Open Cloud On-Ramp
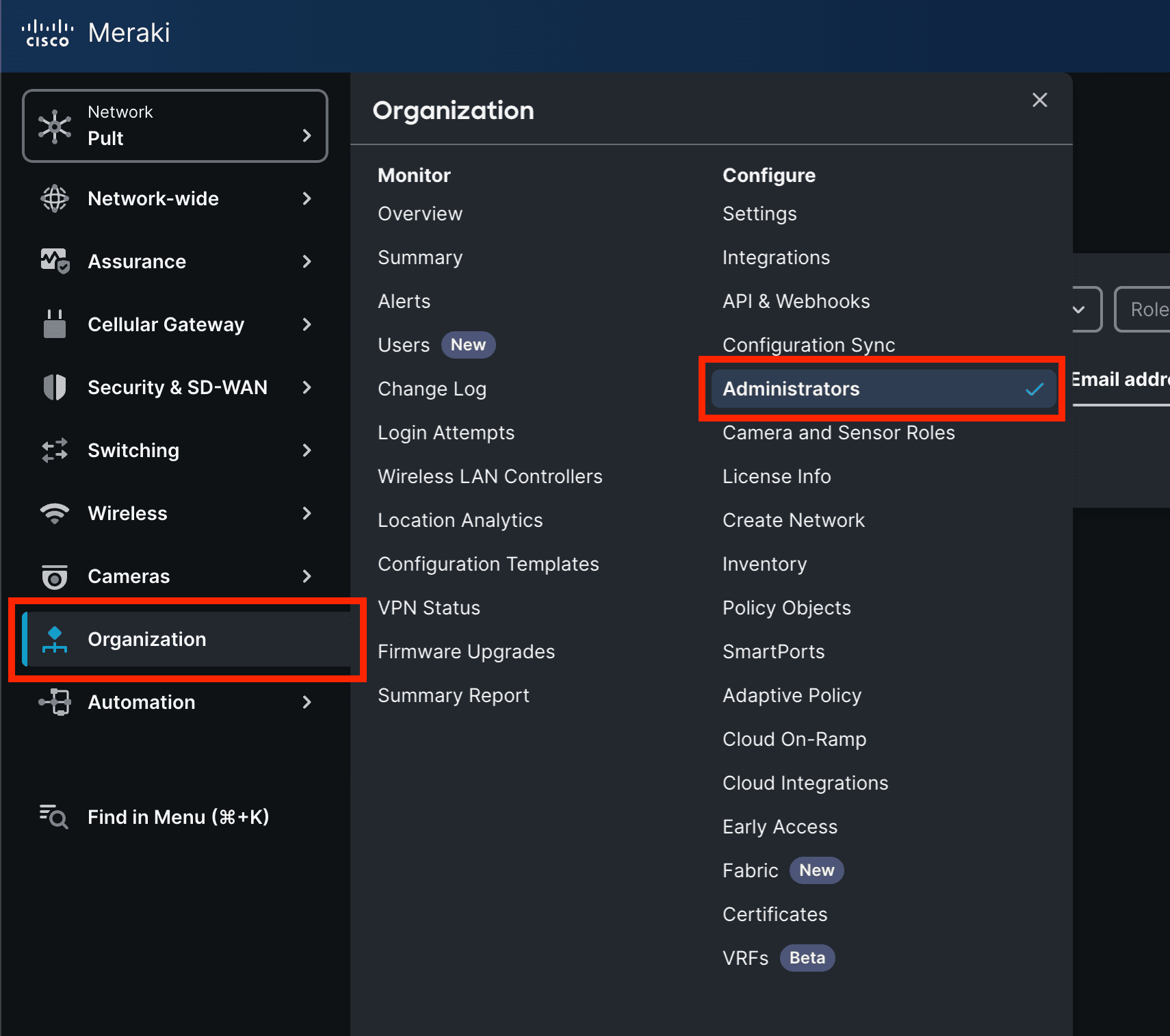The image size is (1170, 1036). pyautogui.click(x=794, y=739)
